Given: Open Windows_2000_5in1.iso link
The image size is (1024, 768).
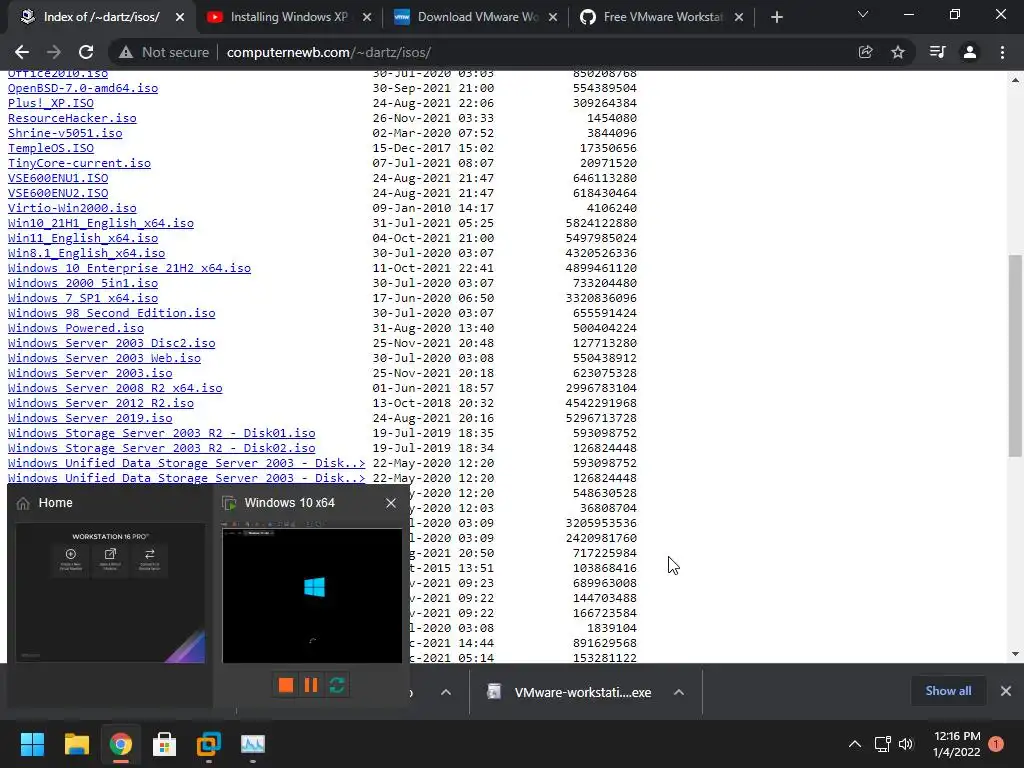Looking at the screenshot, I should coord(83,283).
